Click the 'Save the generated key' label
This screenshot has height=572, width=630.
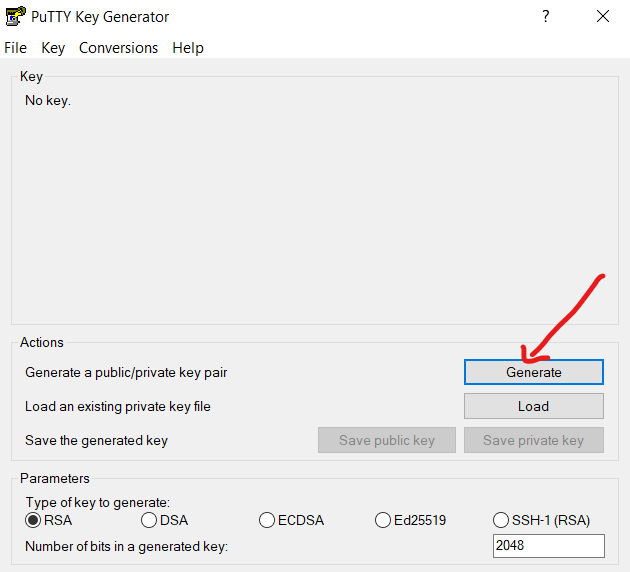click(x=96, y=441)
